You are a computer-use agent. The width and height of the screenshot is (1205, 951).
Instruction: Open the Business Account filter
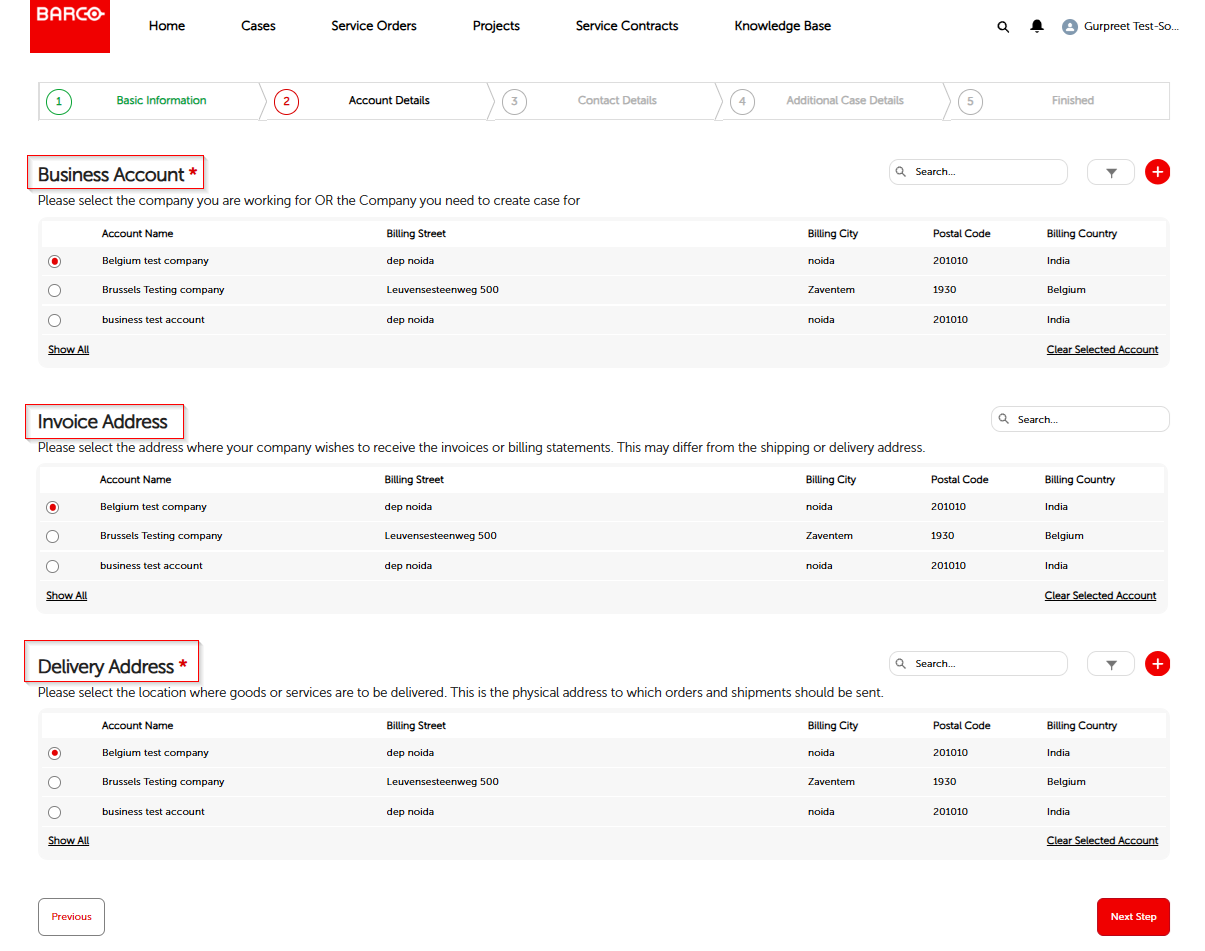point(1110,171)
